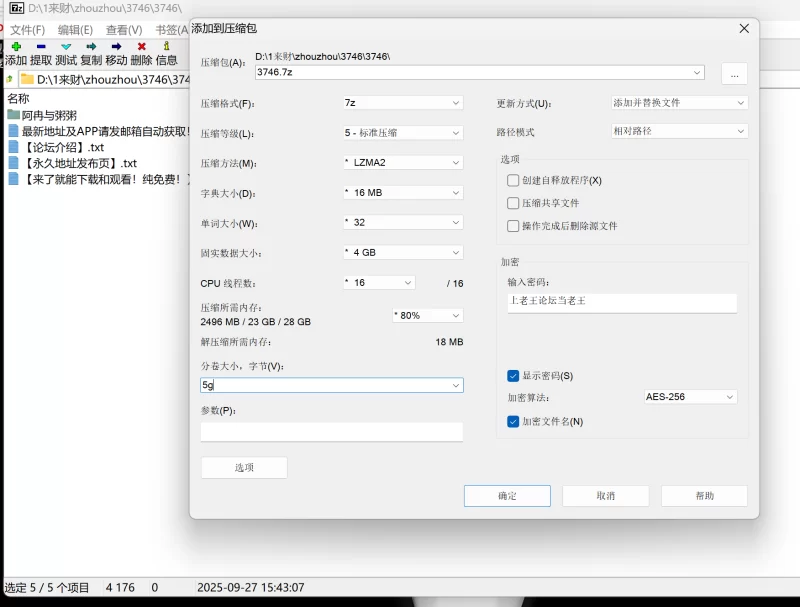The image size is (800, 607).
Task: Click the green plus 添加 (Add) toolbar icon
Action: click(x=16, y=46)
